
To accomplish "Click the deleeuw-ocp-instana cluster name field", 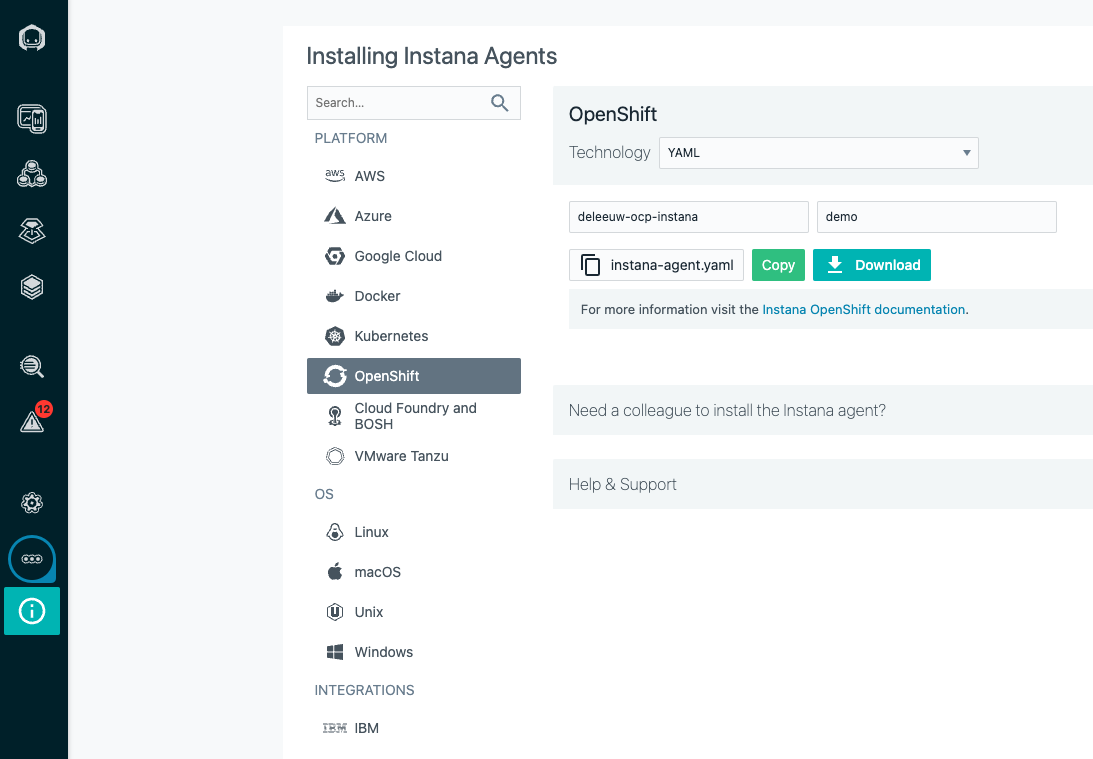I will (689, 217).
